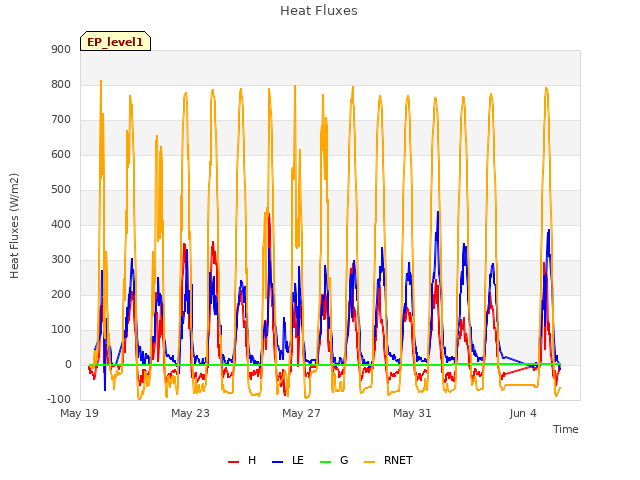Click the May 31 x-axis label

pos(412,413)
